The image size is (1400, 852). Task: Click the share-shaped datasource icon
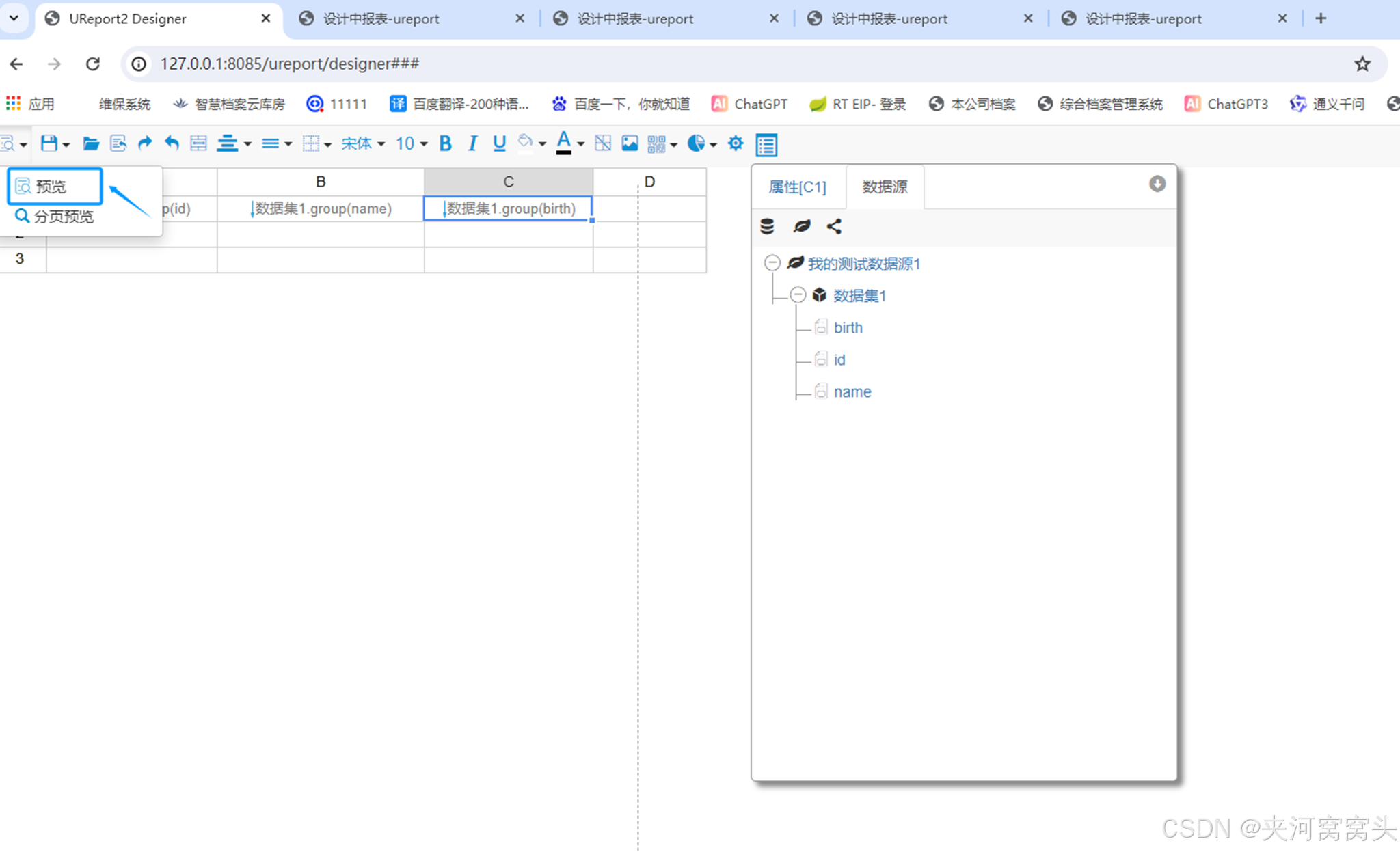[834, 227]
